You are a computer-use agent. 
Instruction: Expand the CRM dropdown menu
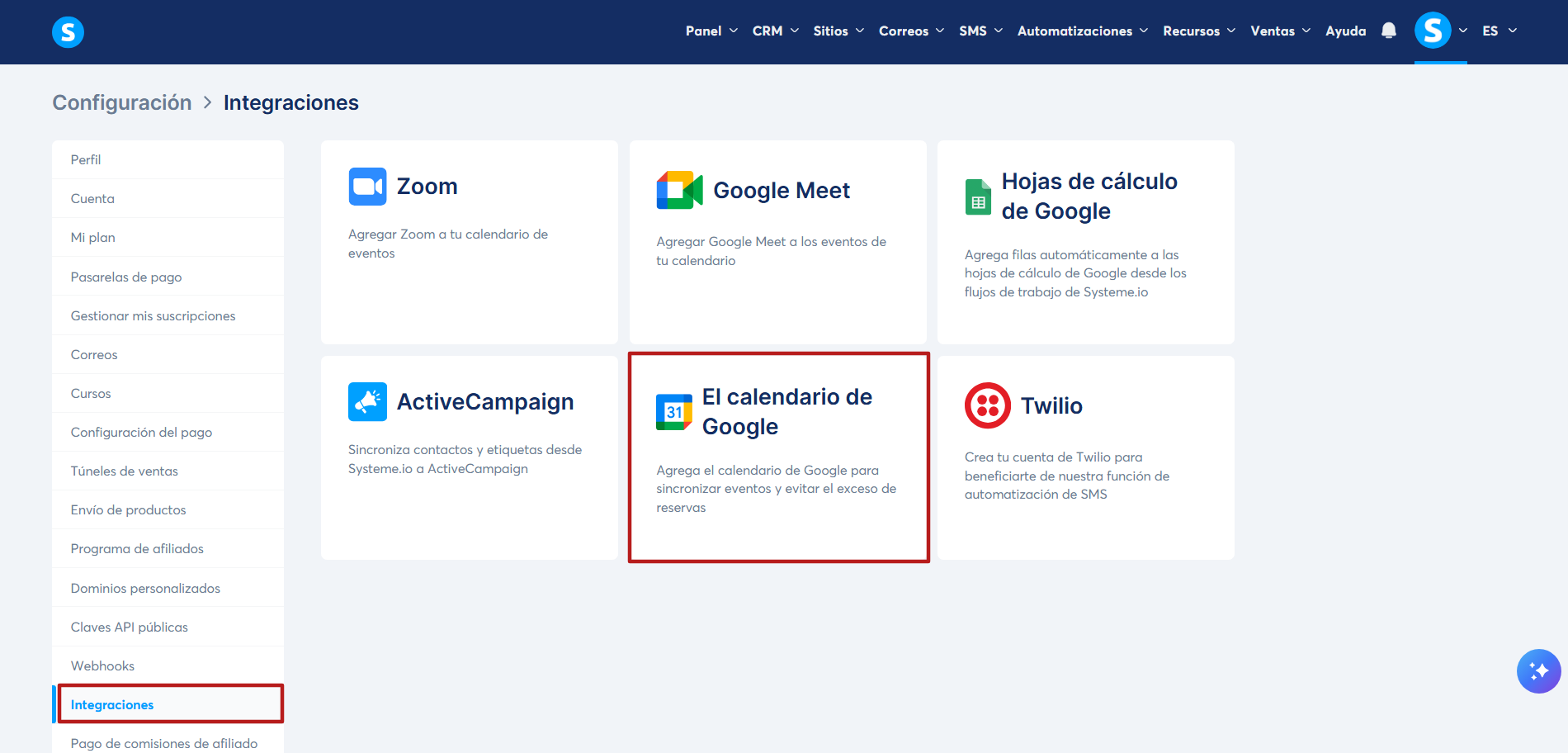point(776,31)
